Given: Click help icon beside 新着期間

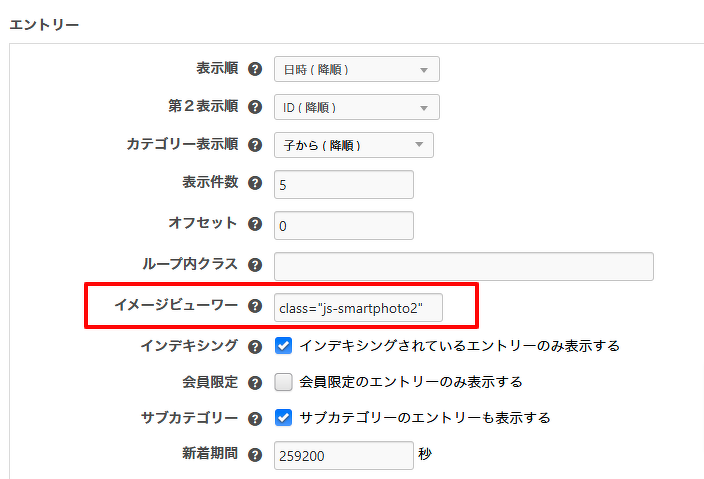Looking at the screenshot, I should pyautogui.click(x=255, y=454).
